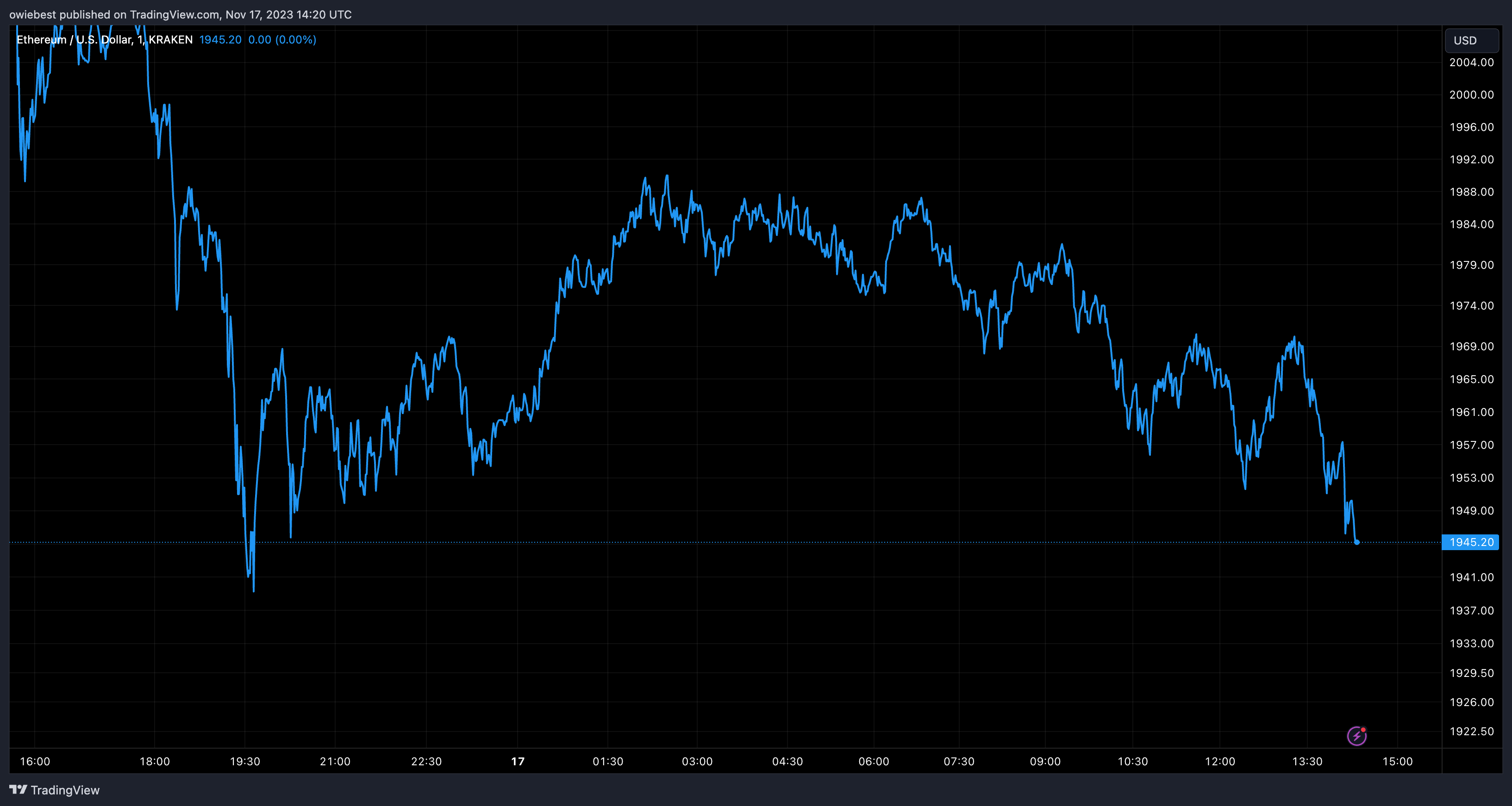
Task: Open the USD currency selector
Action: point(1472,40)
